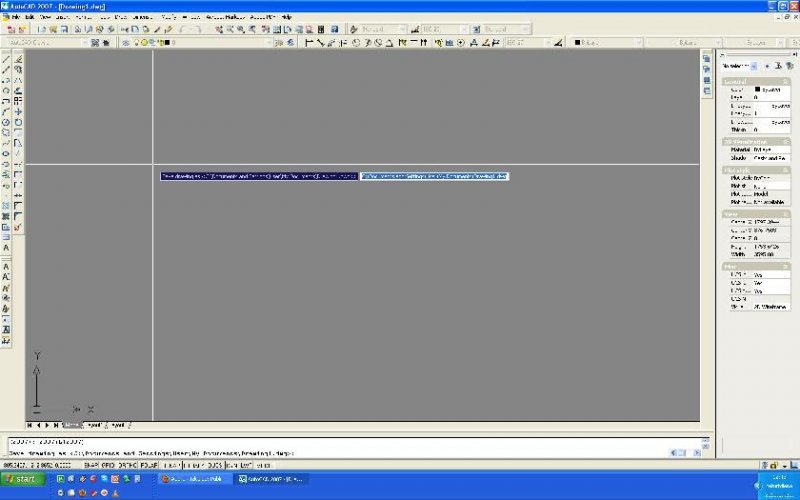The image size is (800, 500).
Task: Collapse the General section in Properties
Action: point(786,82)
